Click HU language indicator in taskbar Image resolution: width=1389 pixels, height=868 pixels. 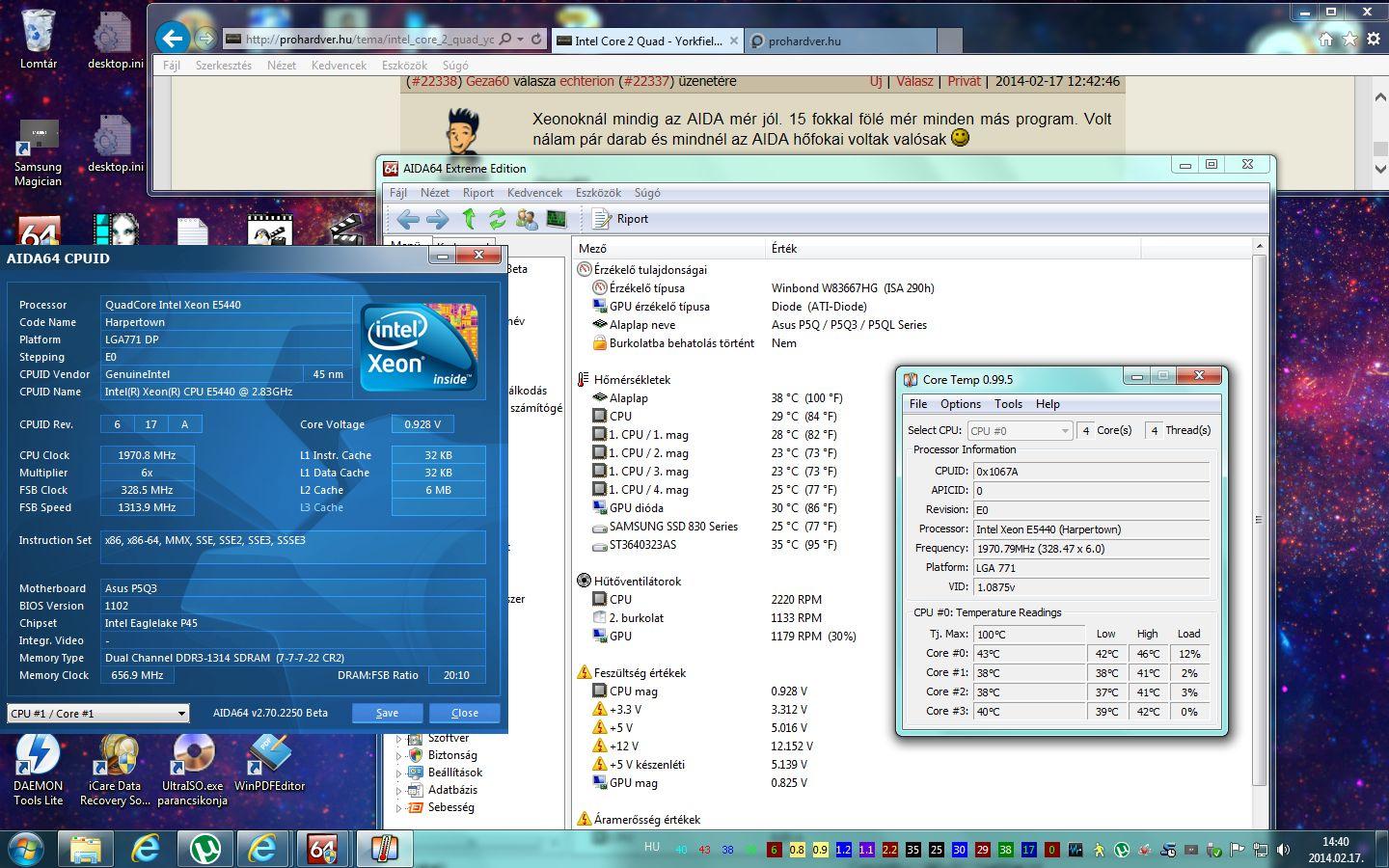click(x=652, y=847)
